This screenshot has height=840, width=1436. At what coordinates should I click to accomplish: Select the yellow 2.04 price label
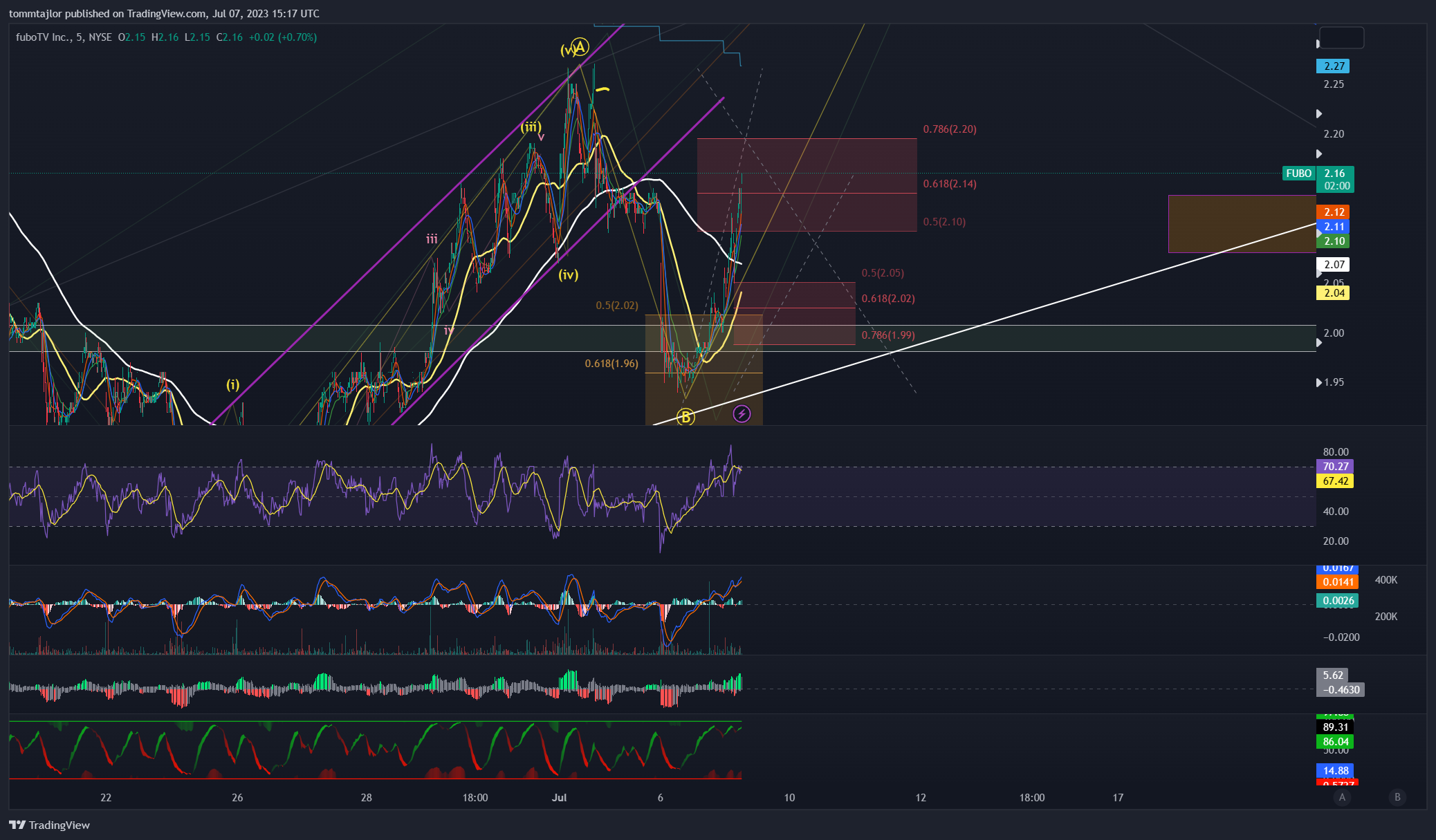click(1333, 293)
